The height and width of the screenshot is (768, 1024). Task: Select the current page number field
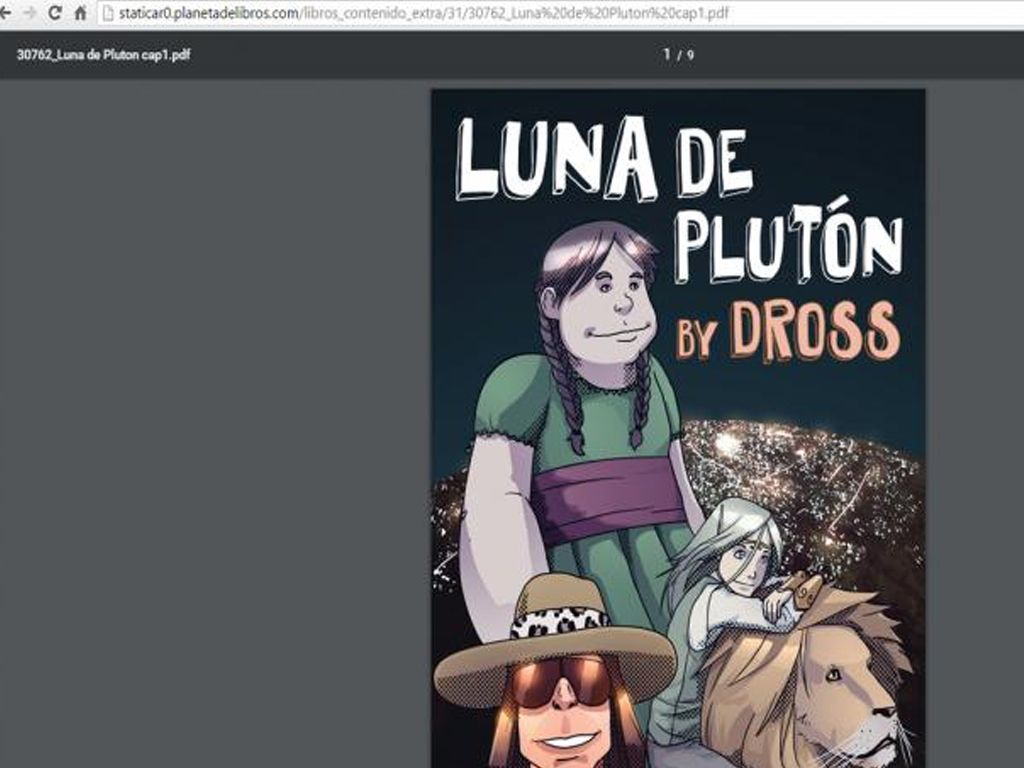667,54
